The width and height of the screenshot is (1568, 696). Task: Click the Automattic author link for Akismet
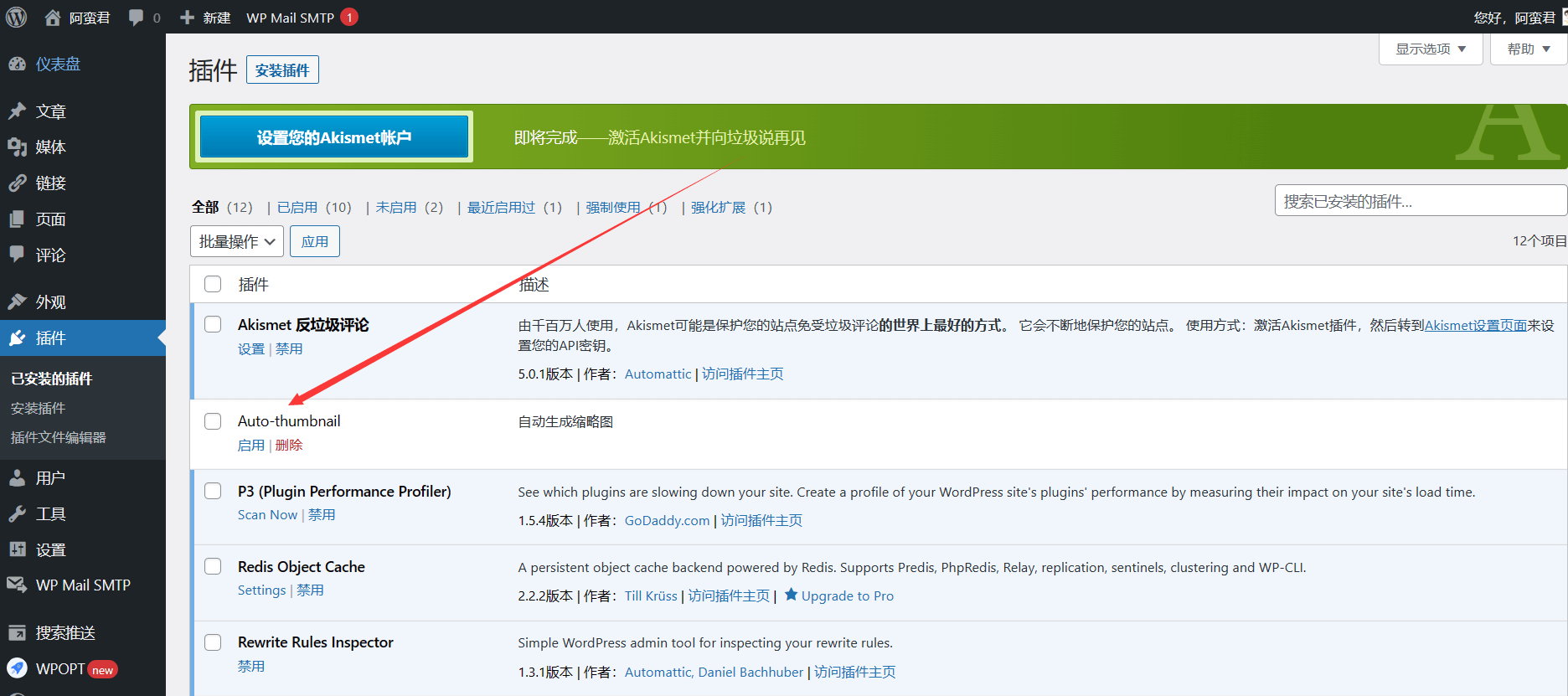coord(658,374)
